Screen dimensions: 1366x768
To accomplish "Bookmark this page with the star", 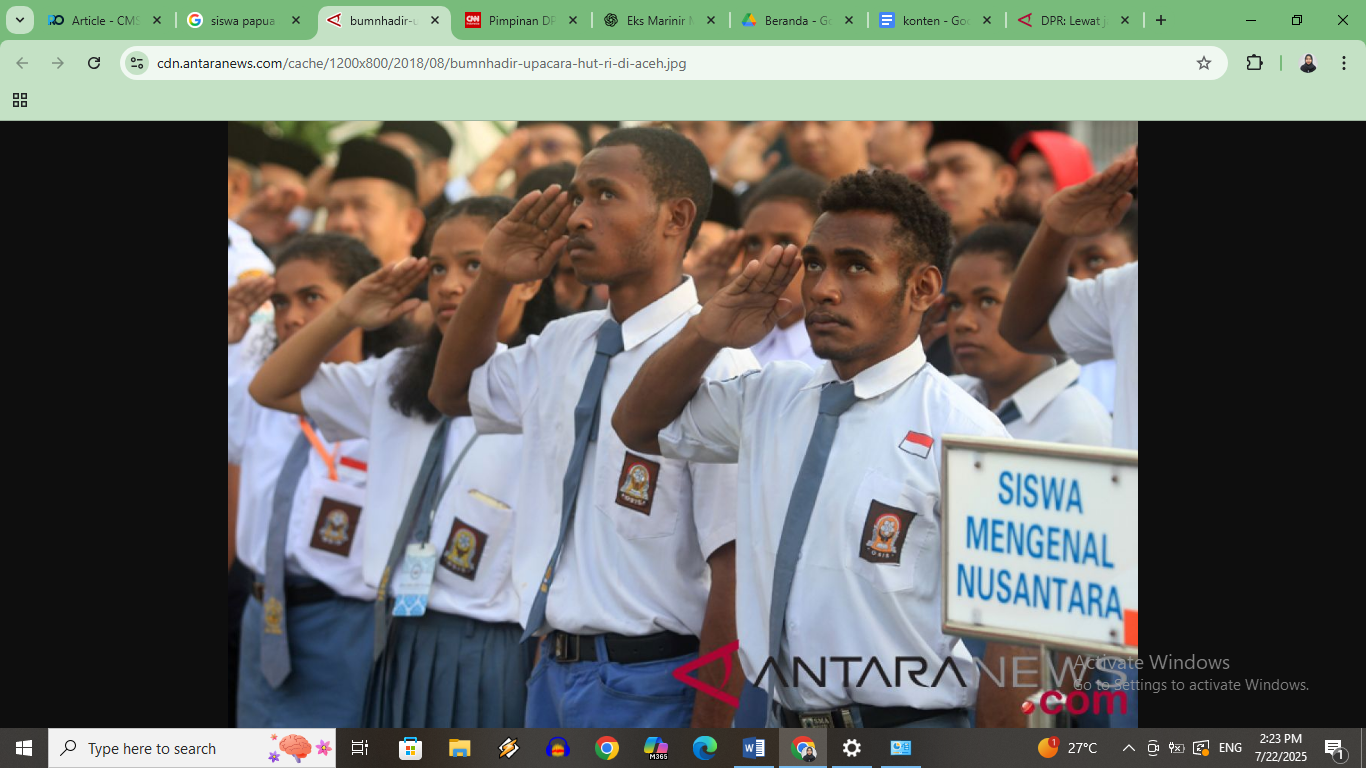I will tap(1204, 63).
